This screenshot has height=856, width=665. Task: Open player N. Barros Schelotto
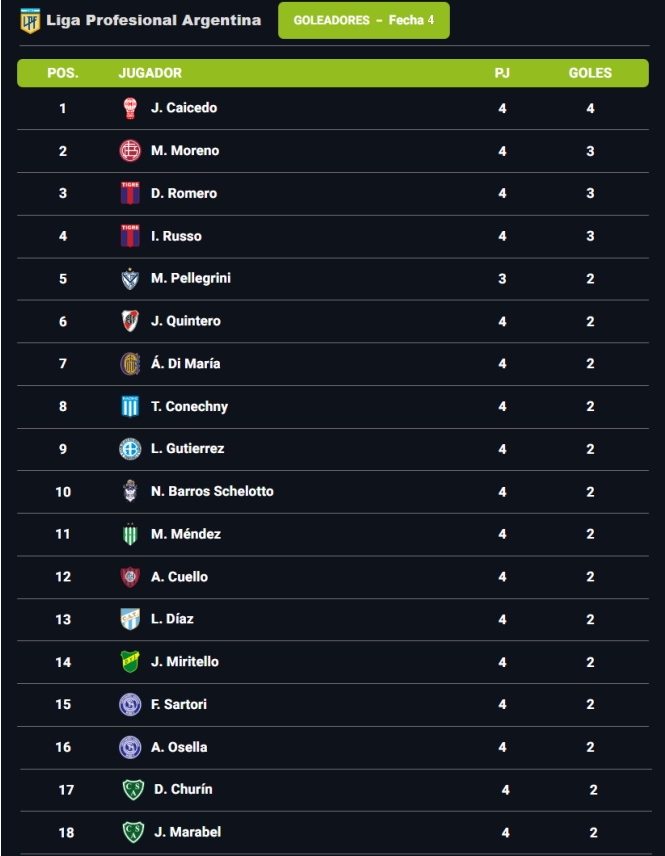click(x=212, y=492)
